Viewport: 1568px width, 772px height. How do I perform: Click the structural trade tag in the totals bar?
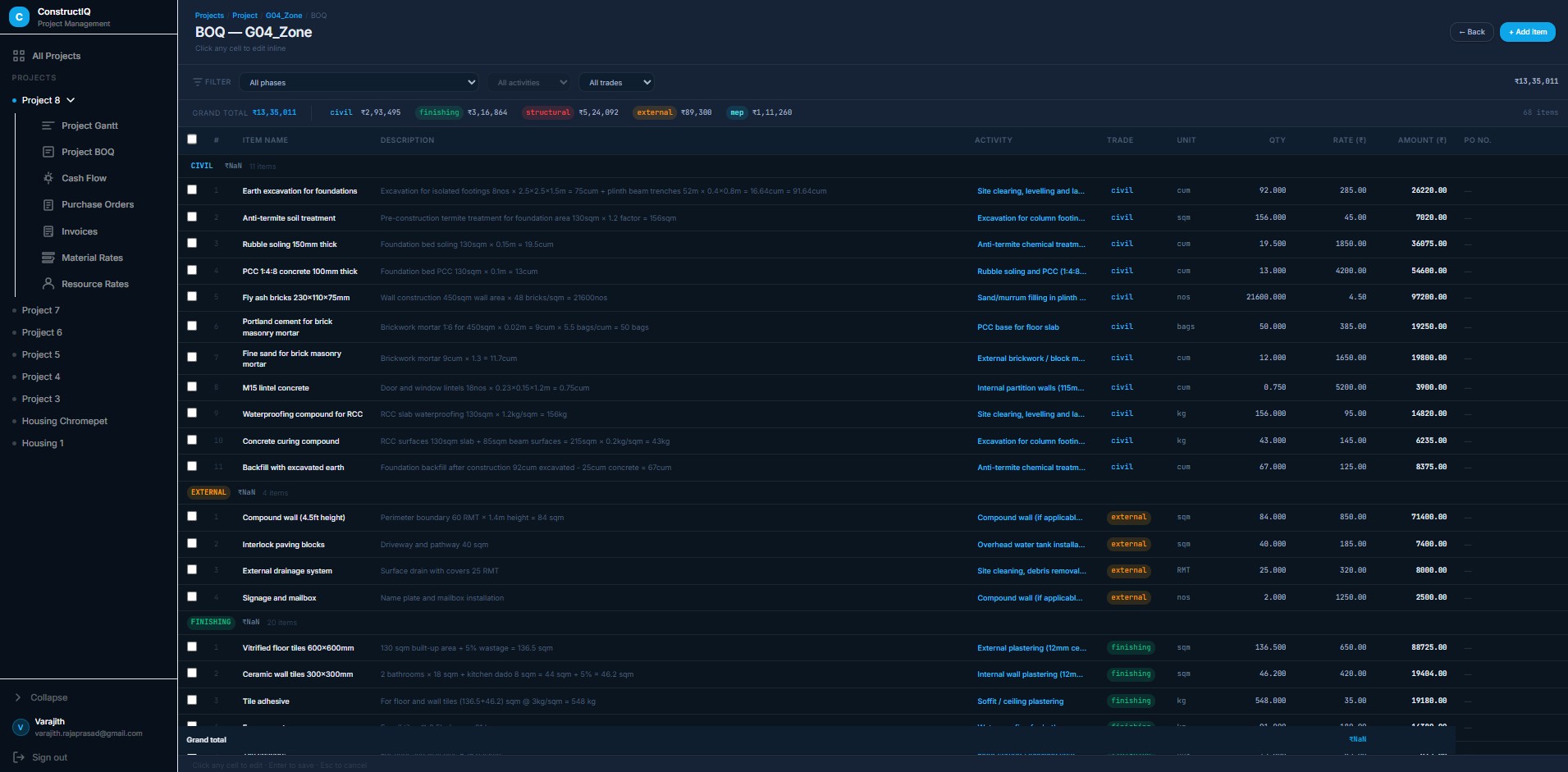click(x=547, y=112)
